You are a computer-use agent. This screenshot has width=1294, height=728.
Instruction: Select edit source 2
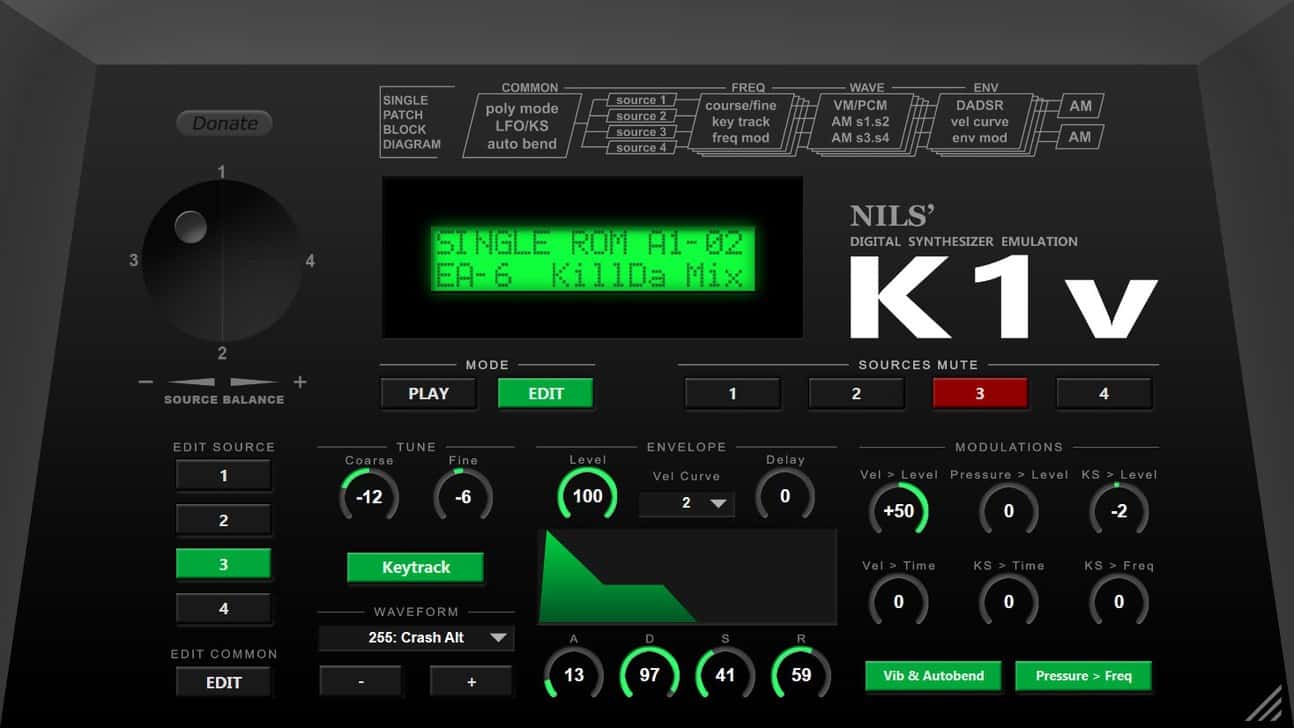click(223, 520)
